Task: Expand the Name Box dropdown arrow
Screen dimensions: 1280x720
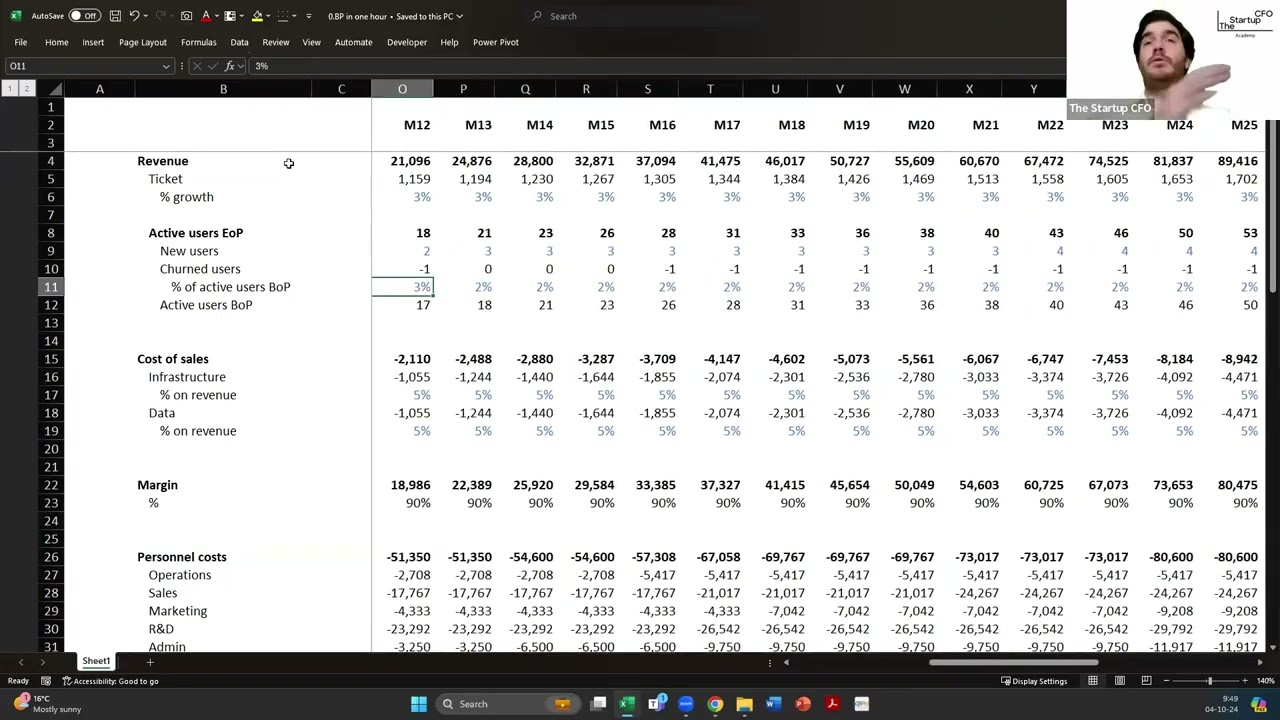Action: (x=166, y=66)
